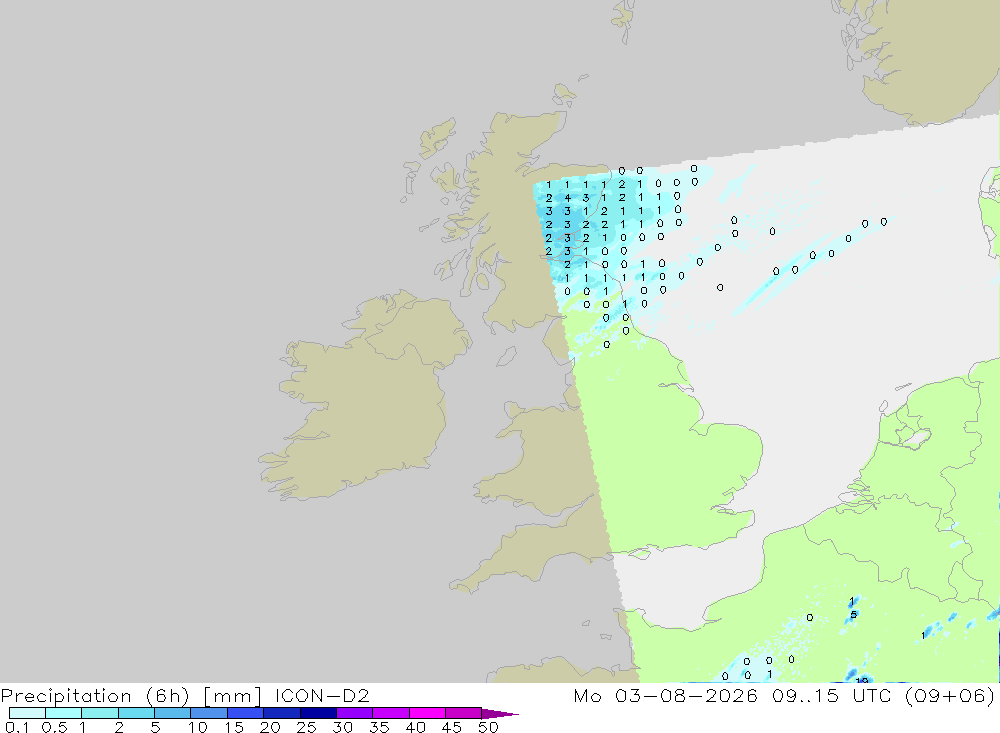Click the 40–45 mm magenta legend swatch

(x=427, y=713)
